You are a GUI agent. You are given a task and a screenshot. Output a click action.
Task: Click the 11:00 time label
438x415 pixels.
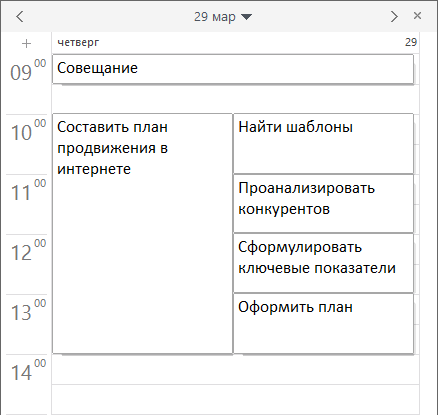28,190
